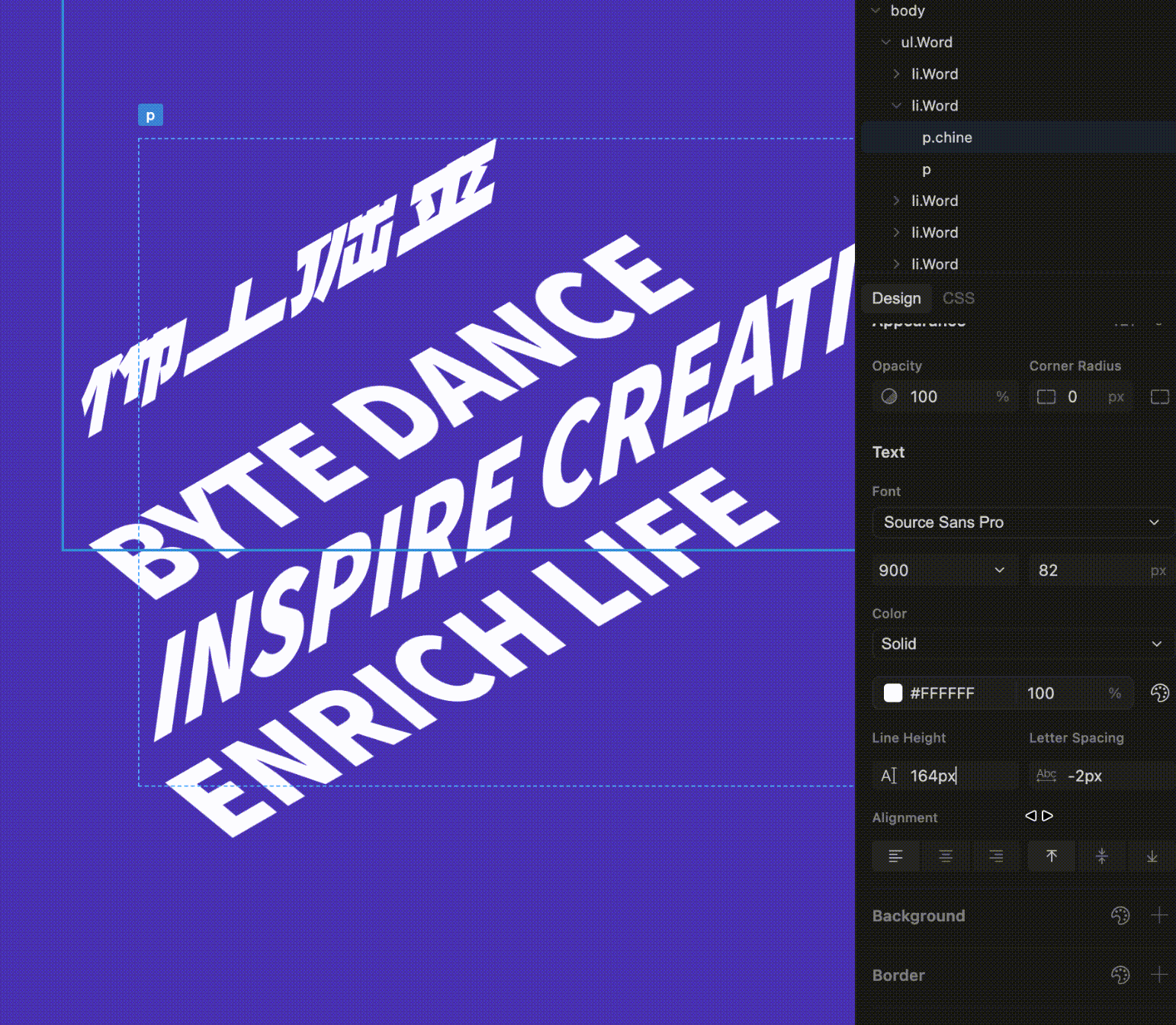Open the Solid color type dropdown
The height and width of the screenshot is (1025, 1176).
(x=1021, y=644)
